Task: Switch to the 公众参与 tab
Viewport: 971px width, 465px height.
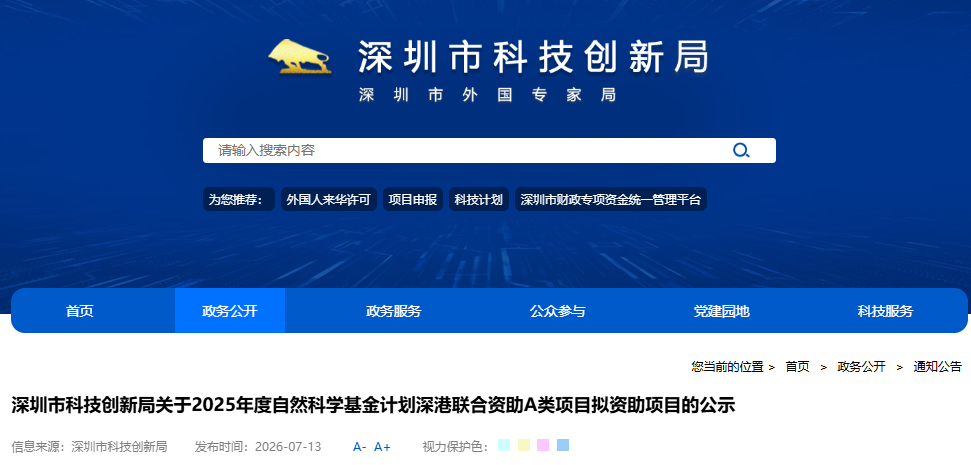Action: [557, 311]
